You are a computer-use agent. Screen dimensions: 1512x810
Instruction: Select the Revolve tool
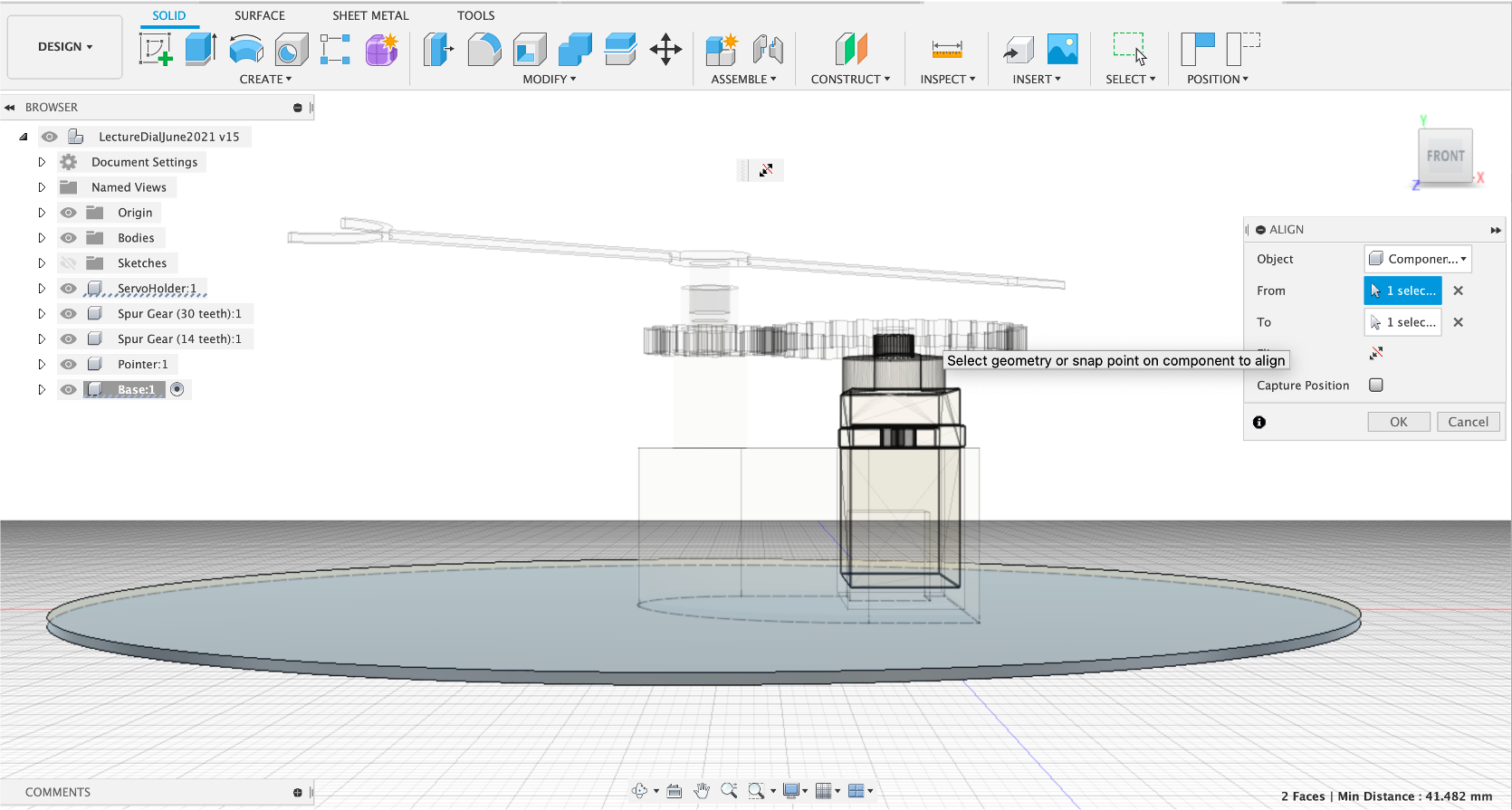[x=246, y=49]
